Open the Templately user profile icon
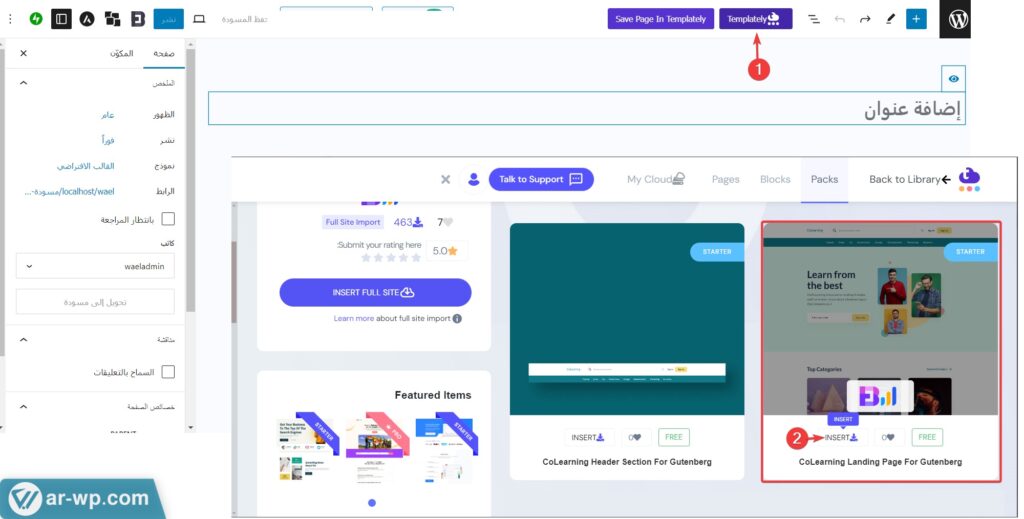 (x=474, y=180)
